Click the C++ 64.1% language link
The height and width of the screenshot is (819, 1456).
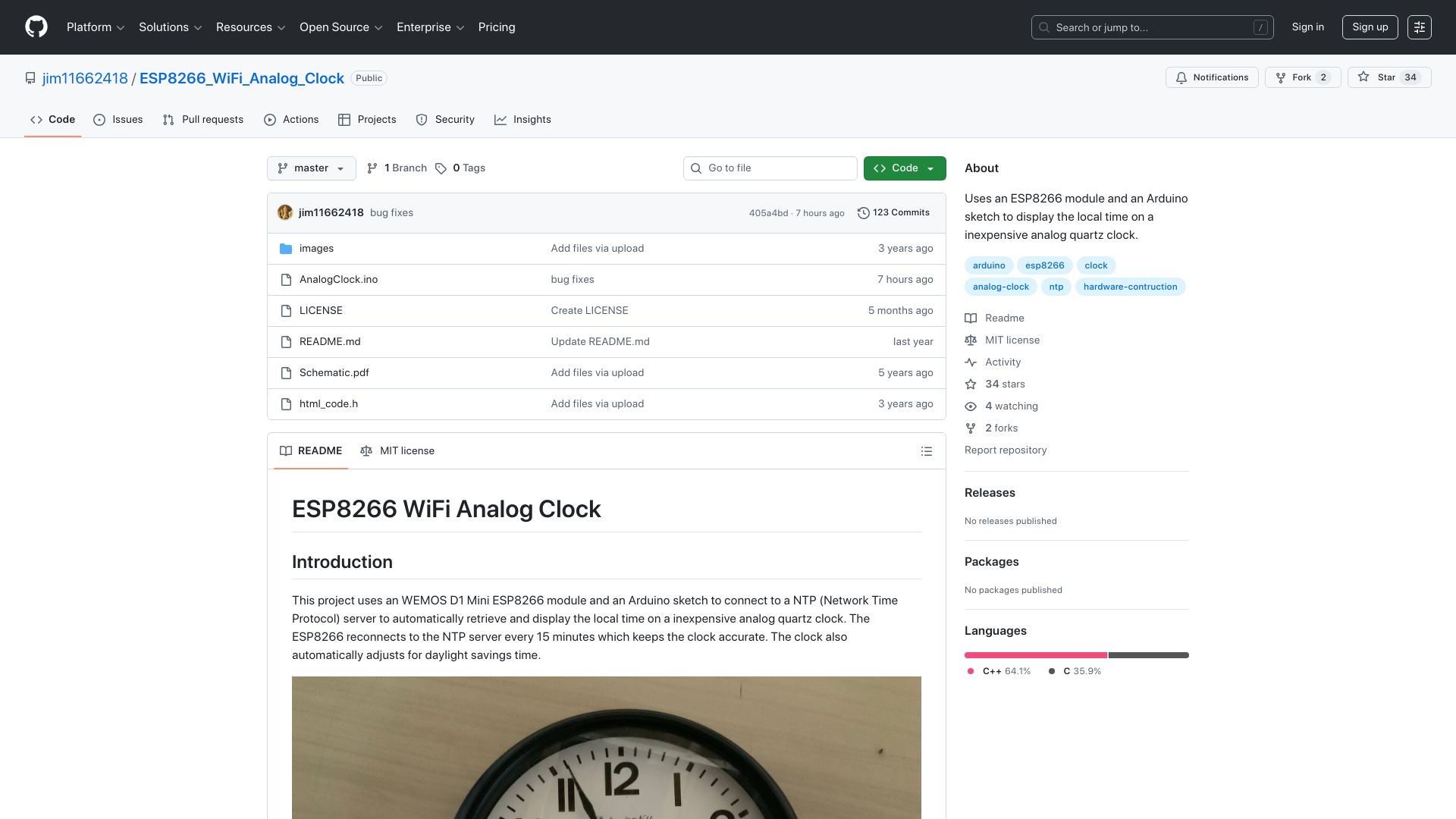pyautogui.click(x=999, y=672)
